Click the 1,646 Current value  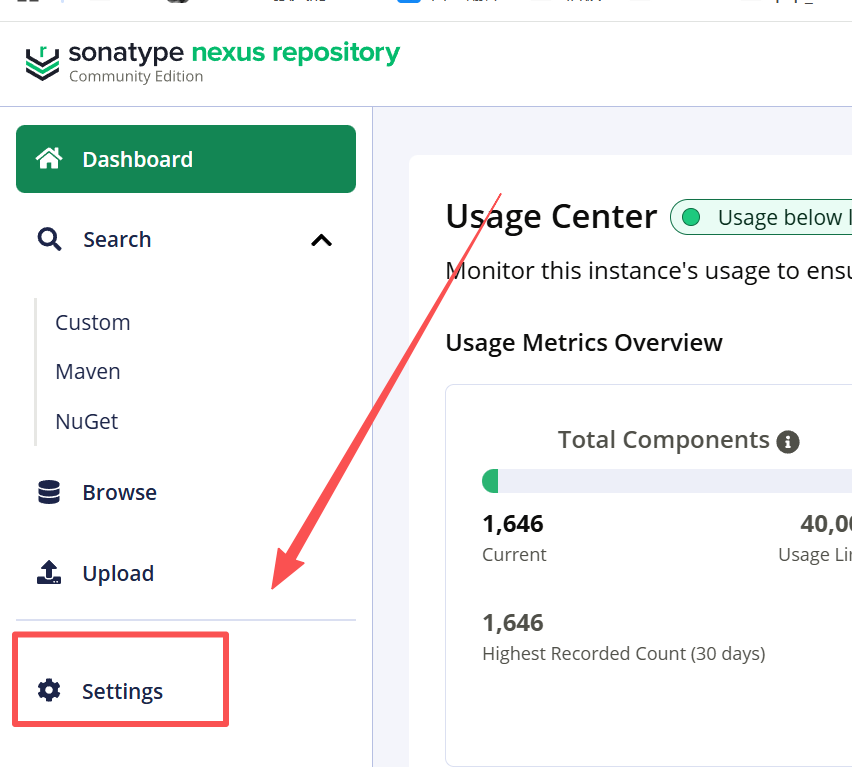(x=513, y=524)
